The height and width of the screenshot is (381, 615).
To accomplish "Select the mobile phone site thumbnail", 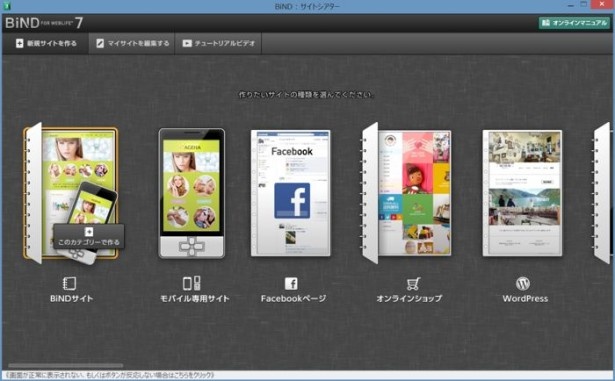I will click(192, 193).
